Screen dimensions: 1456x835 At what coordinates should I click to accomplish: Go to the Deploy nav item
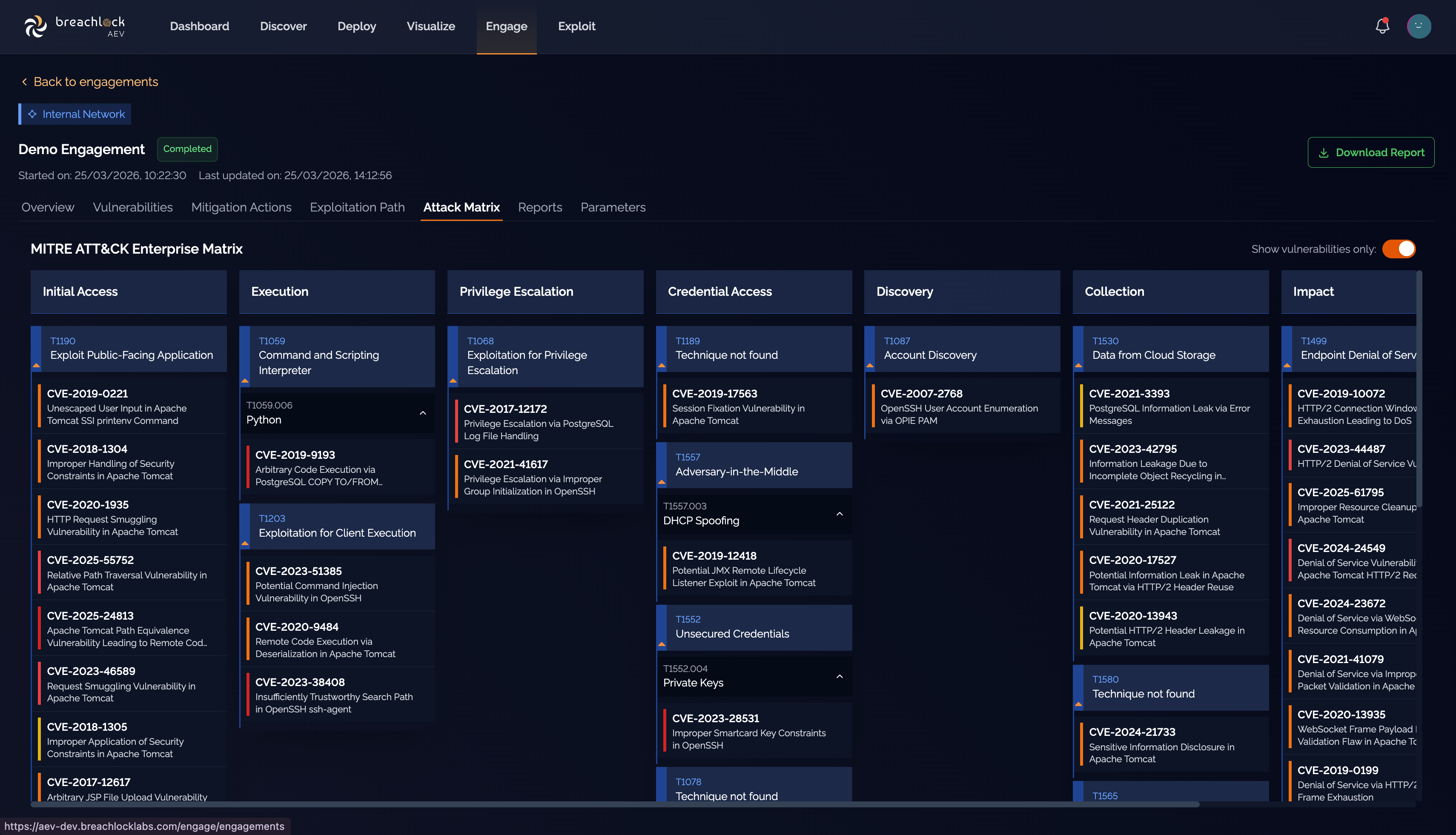tap(357, 26)
